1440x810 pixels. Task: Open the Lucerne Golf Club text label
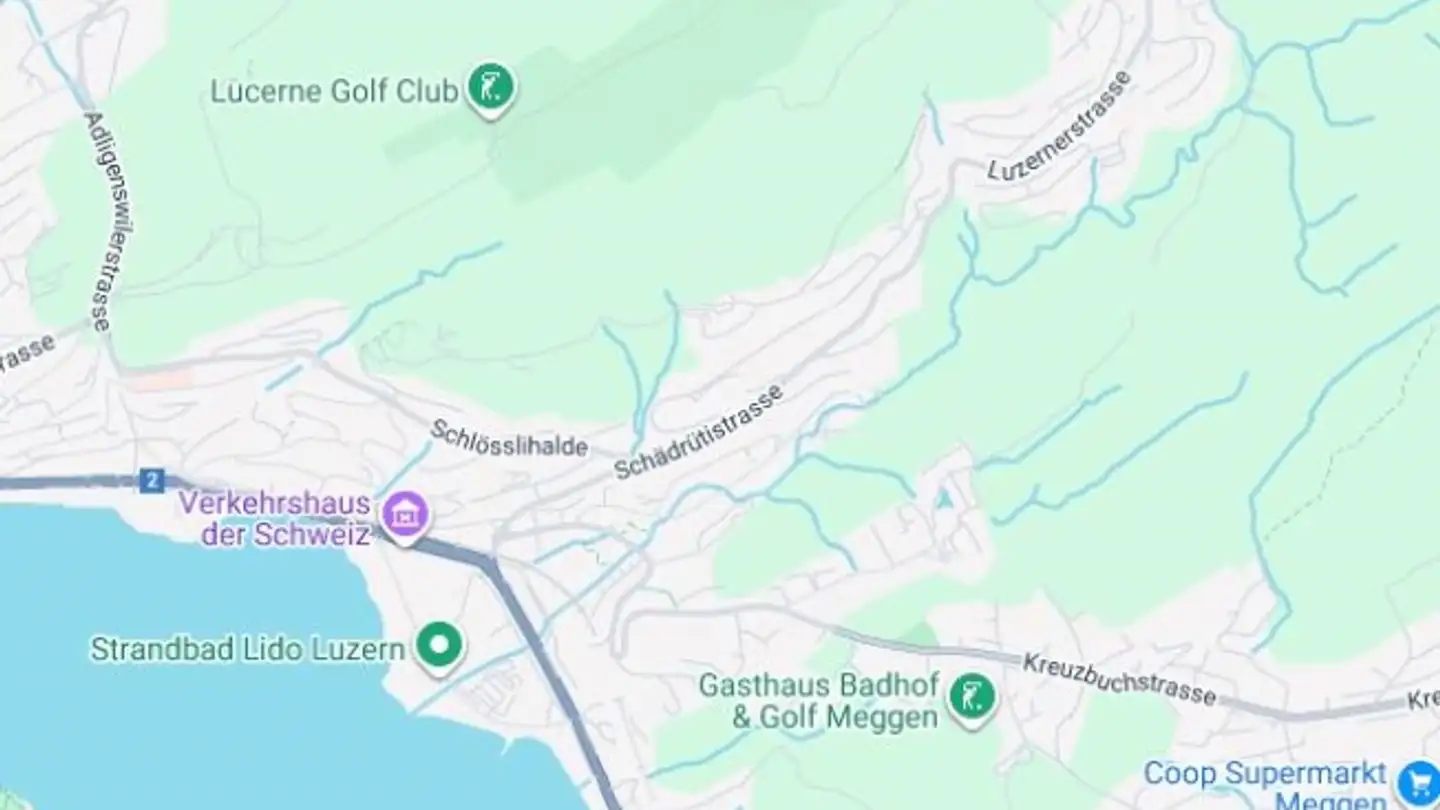click(335, 92)
